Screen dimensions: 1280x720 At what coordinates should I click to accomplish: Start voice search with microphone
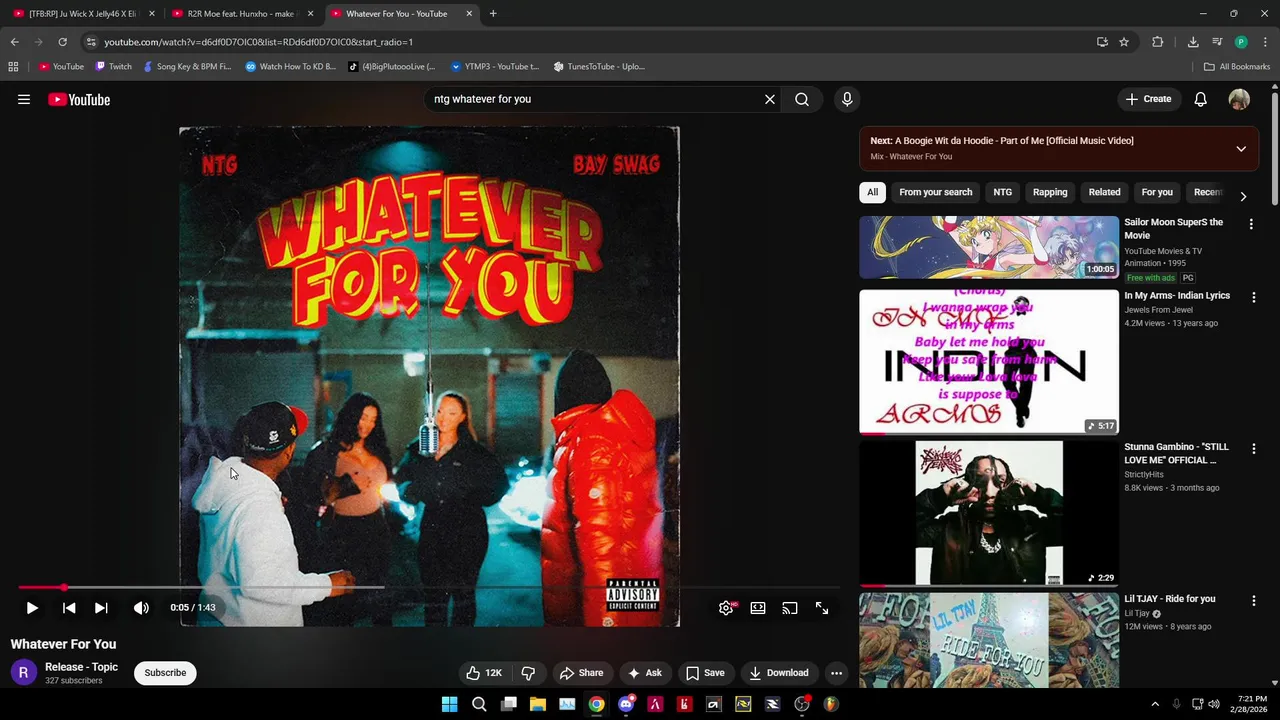(847, 99)
